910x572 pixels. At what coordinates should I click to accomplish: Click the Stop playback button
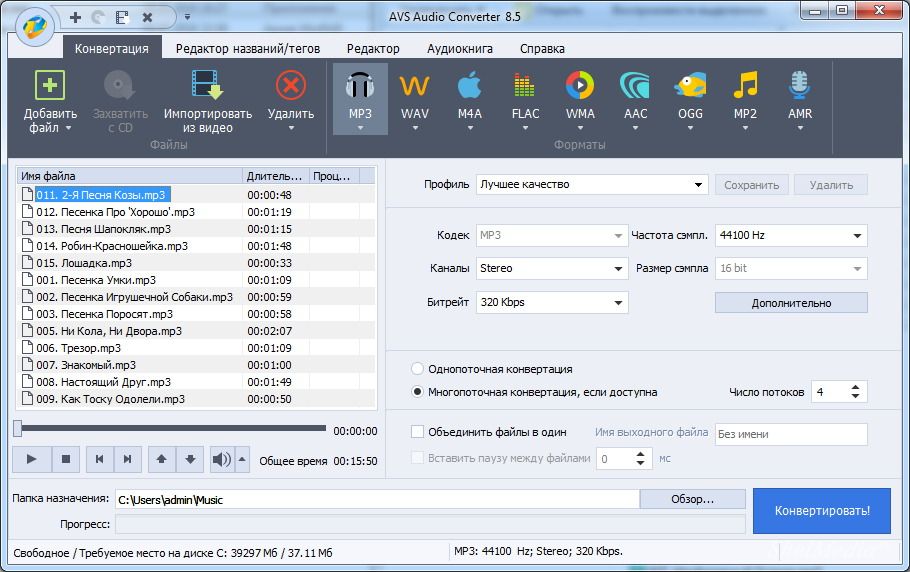pyautogui.click(x=66, y=459)
